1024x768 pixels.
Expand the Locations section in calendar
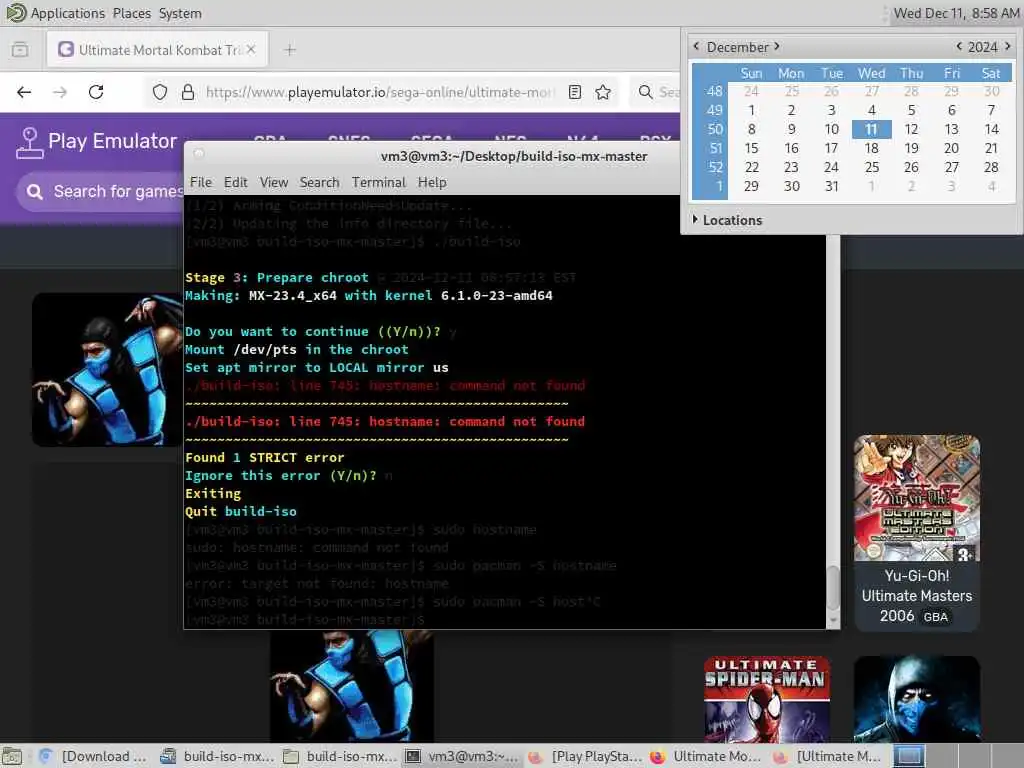(x=727, y=220)
